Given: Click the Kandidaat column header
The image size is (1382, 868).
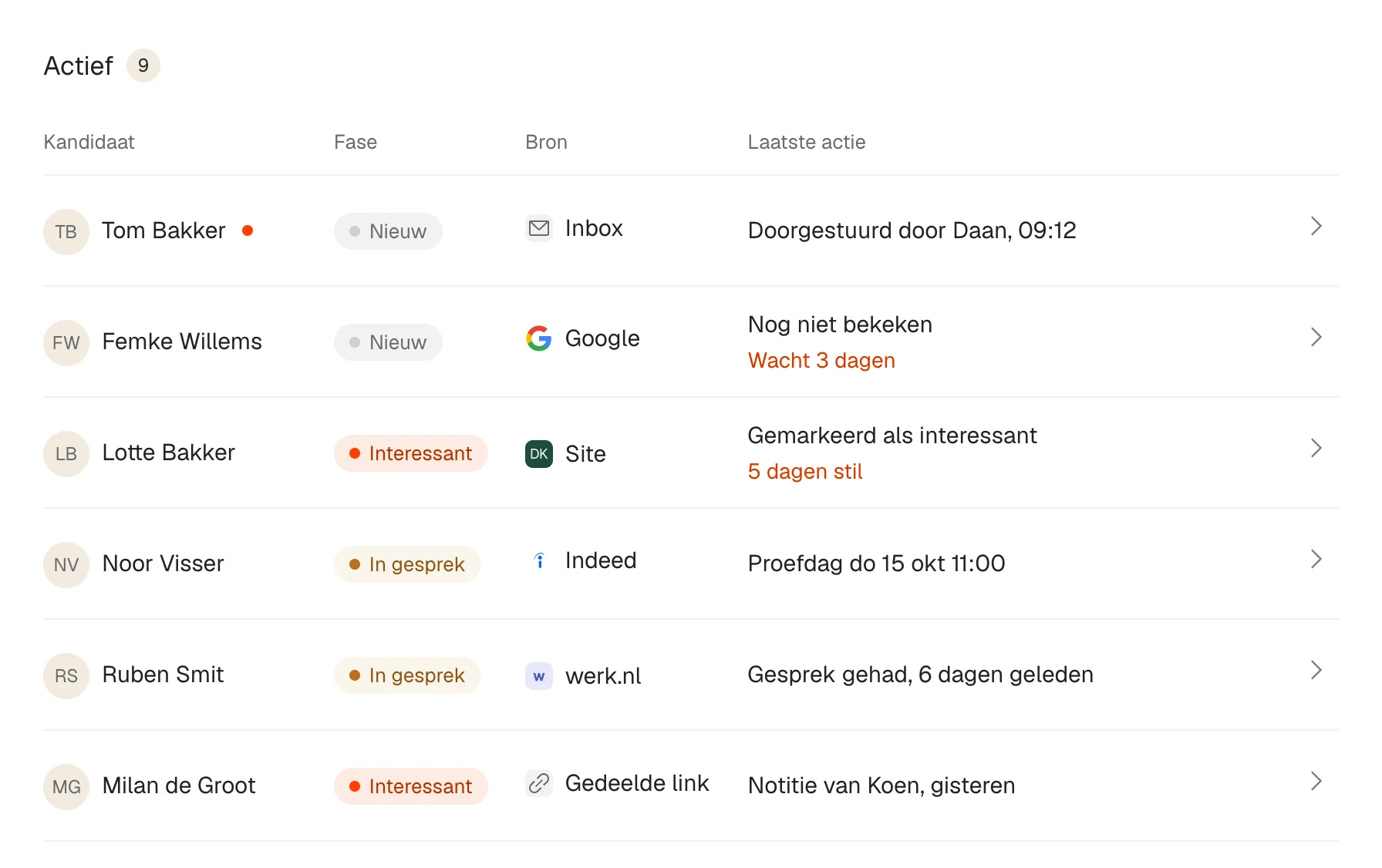Looking at the screenshot, I should click(x=89, y=142).
